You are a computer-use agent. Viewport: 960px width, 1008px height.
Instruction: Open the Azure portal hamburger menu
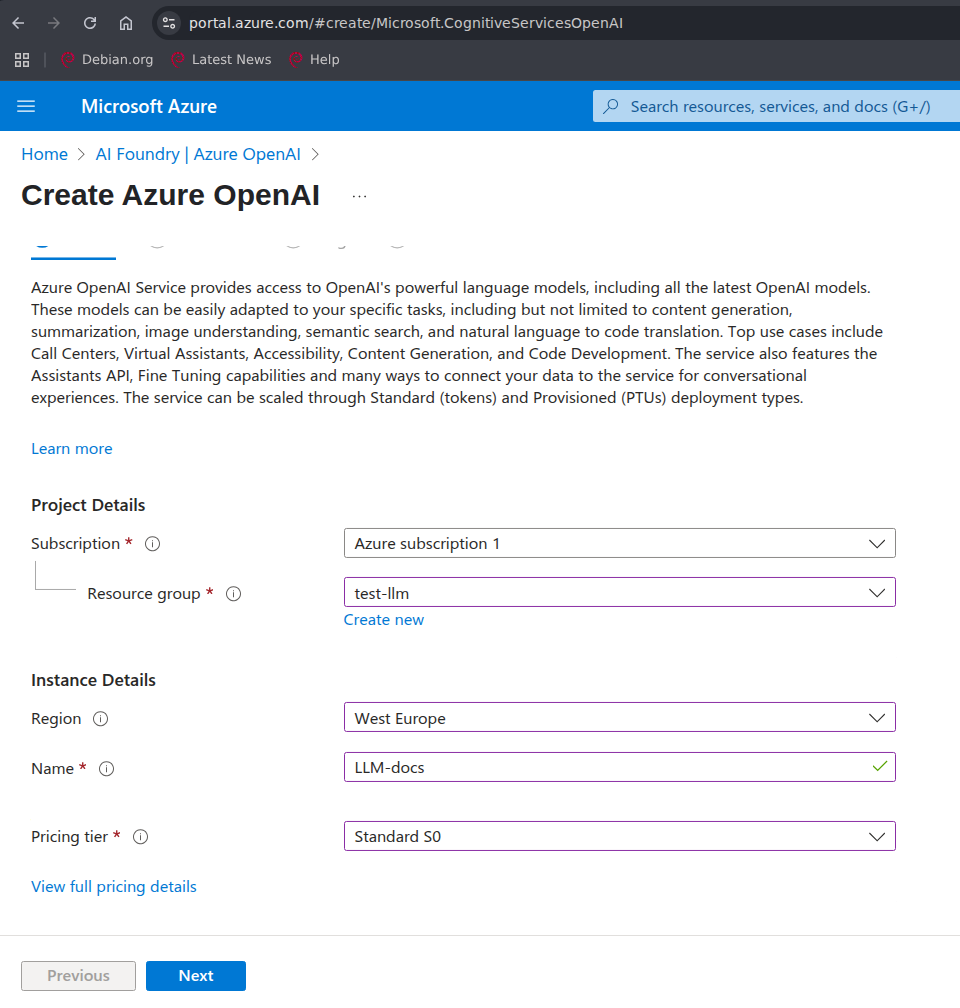coord(26,106)
